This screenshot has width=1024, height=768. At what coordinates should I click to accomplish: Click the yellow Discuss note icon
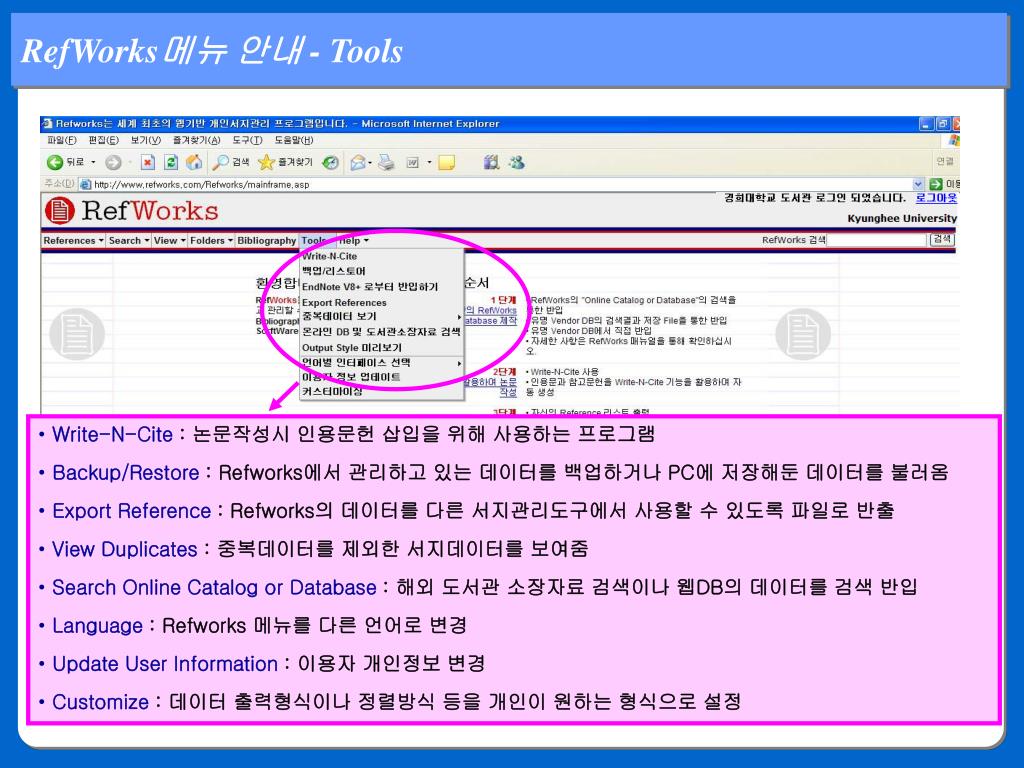pos(447,163)
